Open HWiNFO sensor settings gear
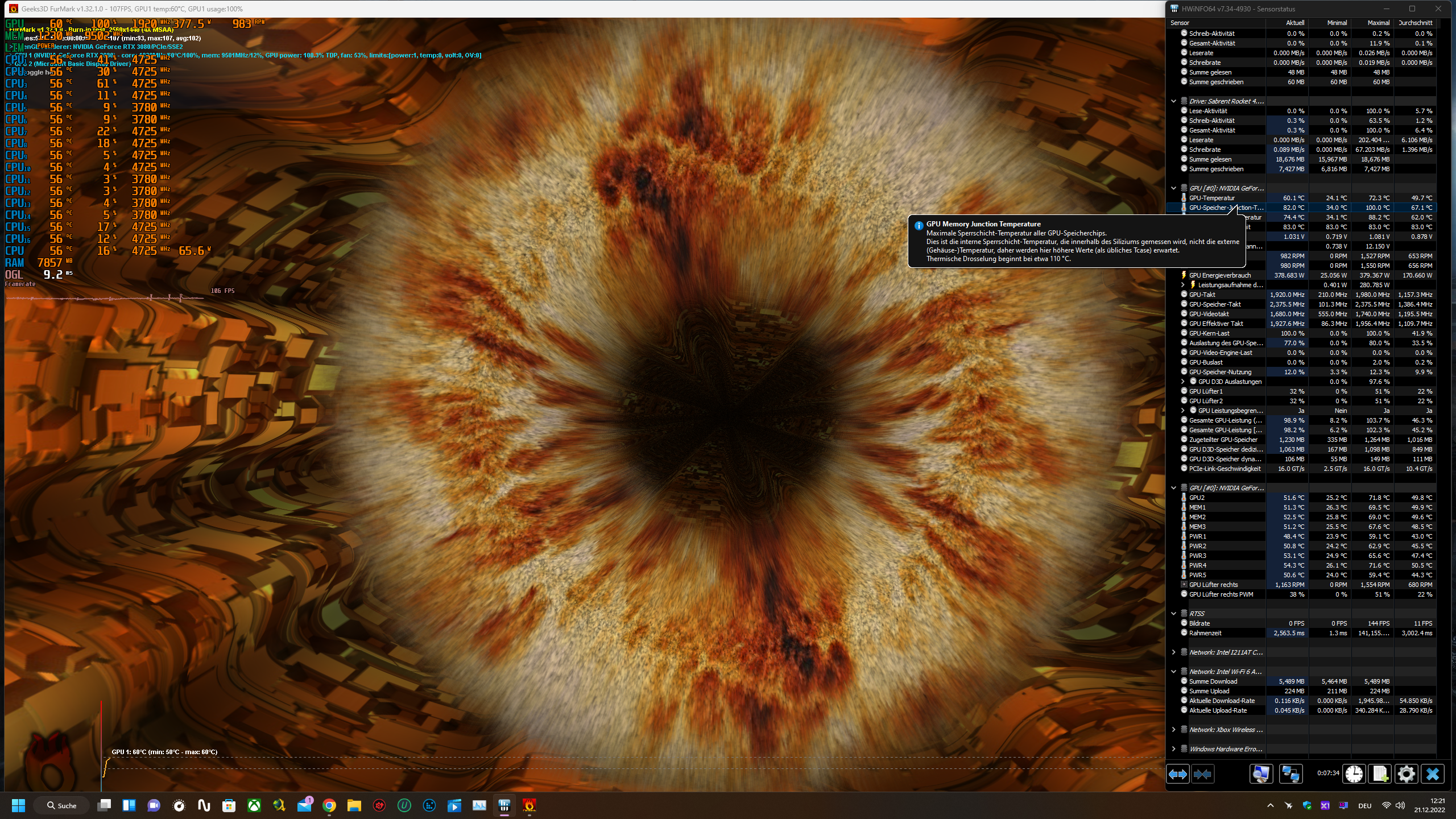 tap(1406, 774)
